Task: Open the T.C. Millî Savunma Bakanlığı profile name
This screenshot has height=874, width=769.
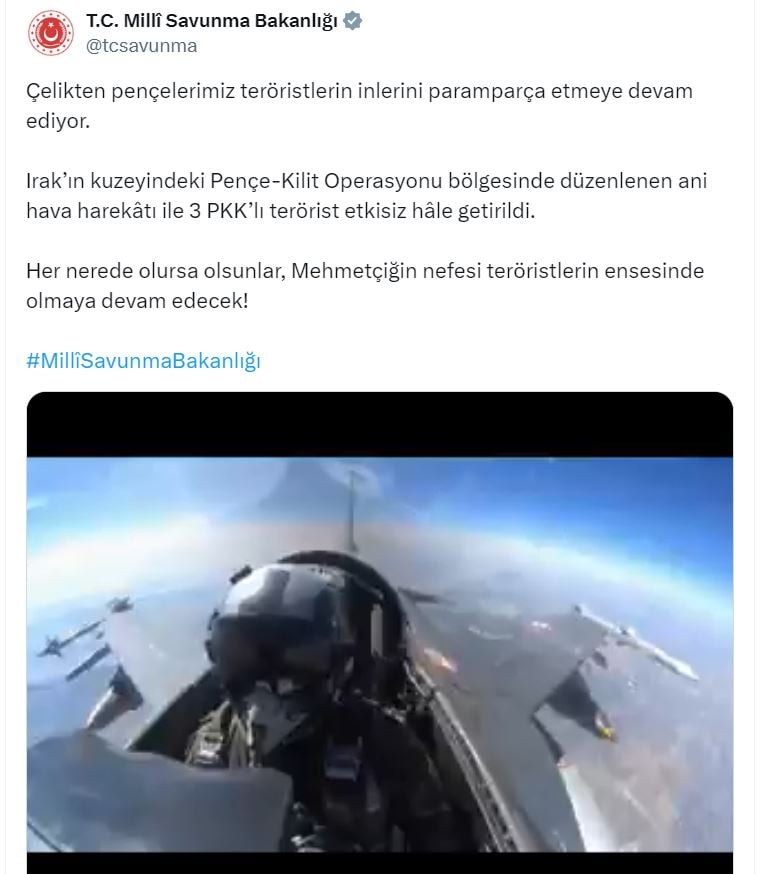Action: [x=212, y=21]
